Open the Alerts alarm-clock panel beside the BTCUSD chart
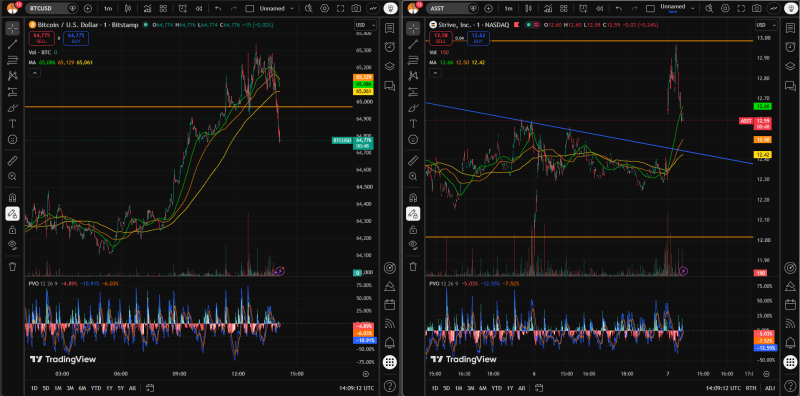This screenshot has height=396, width=800. [x=390, y=46]
